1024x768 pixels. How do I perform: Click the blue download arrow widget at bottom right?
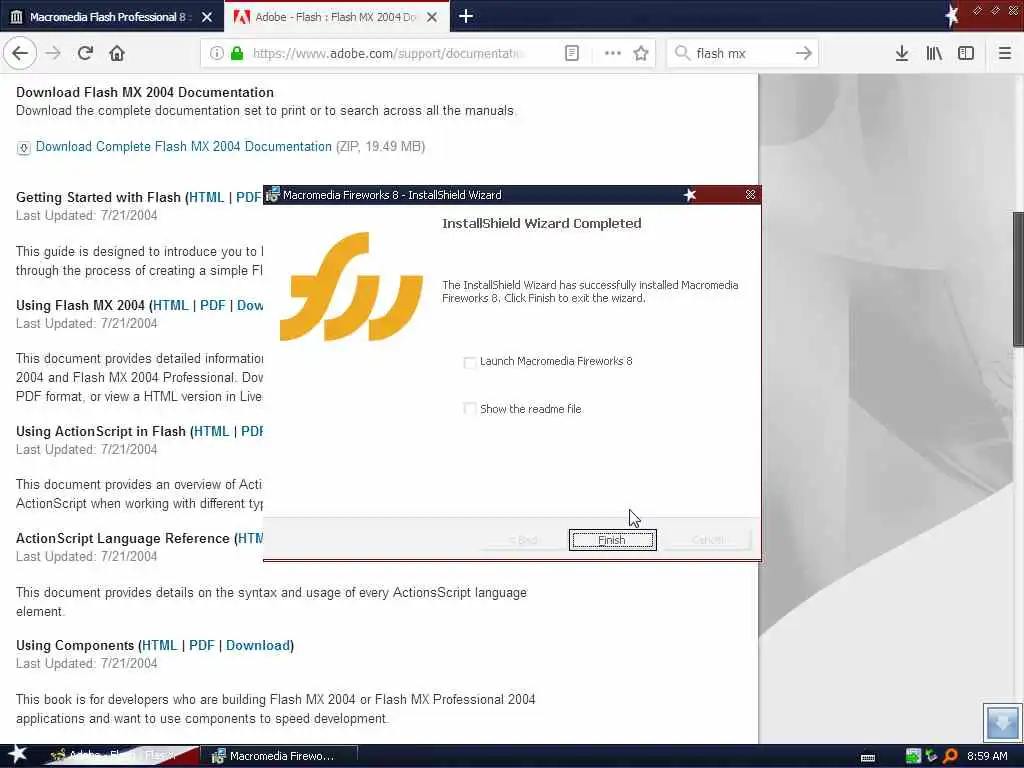pos(1002,722)
